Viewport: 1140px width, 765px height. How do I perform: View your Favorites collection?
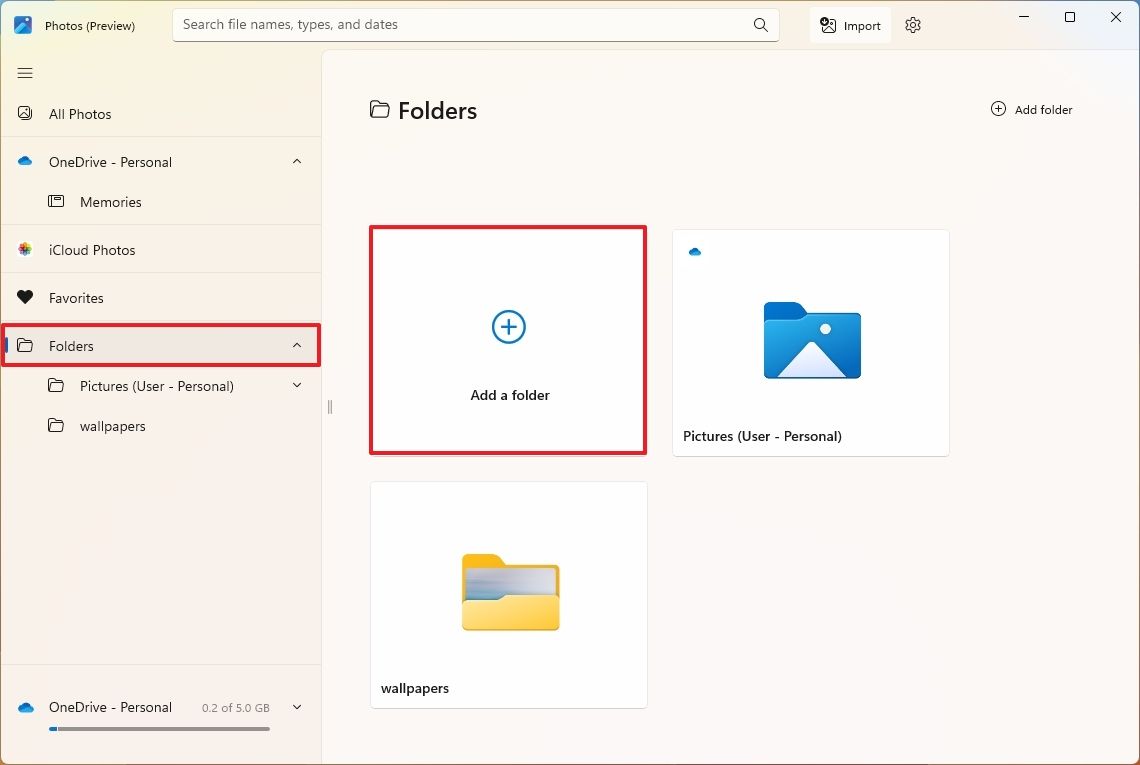[x=76, y=297]
